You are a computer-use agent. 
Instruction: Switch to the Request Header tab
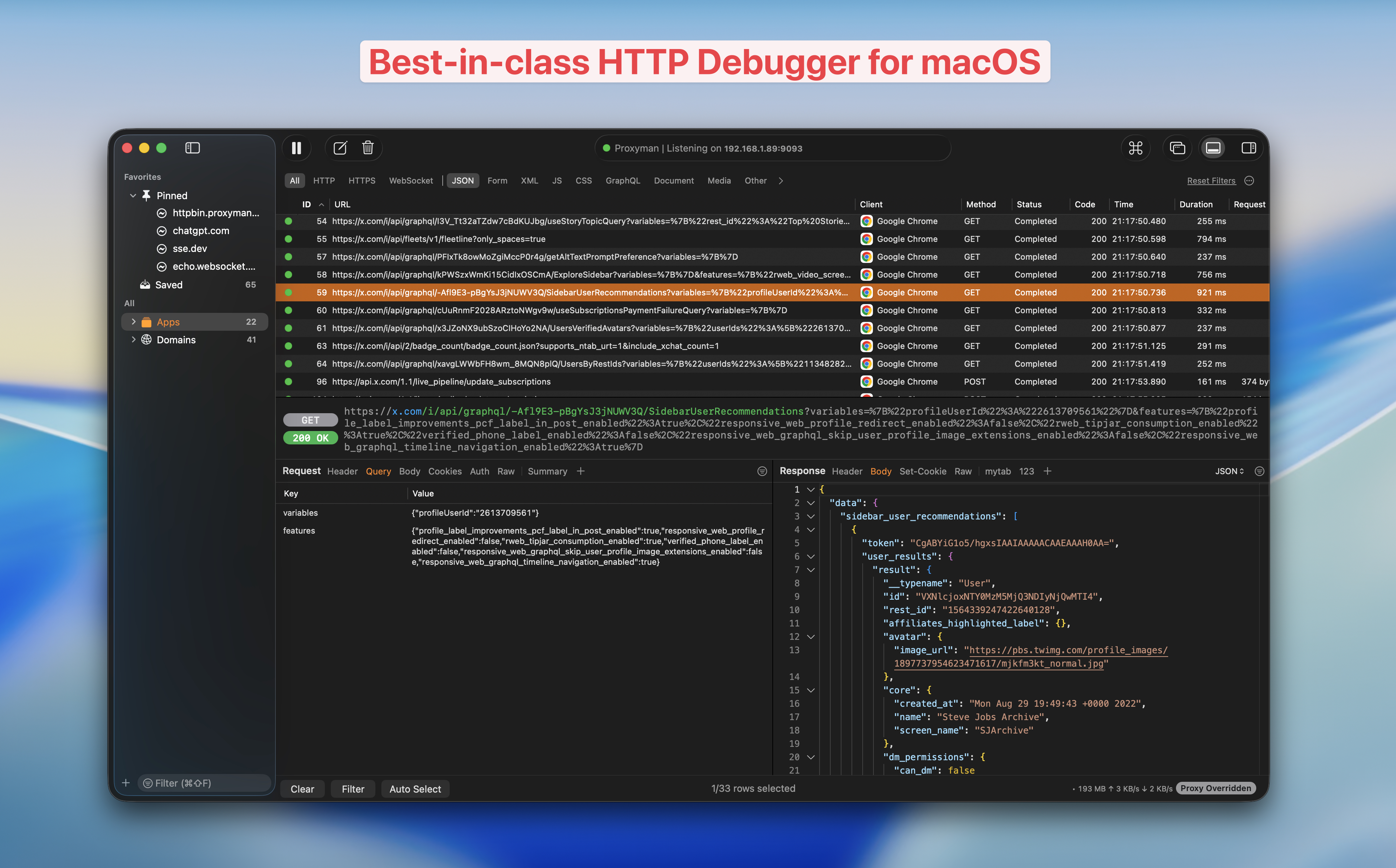click(x=342, y=471)
